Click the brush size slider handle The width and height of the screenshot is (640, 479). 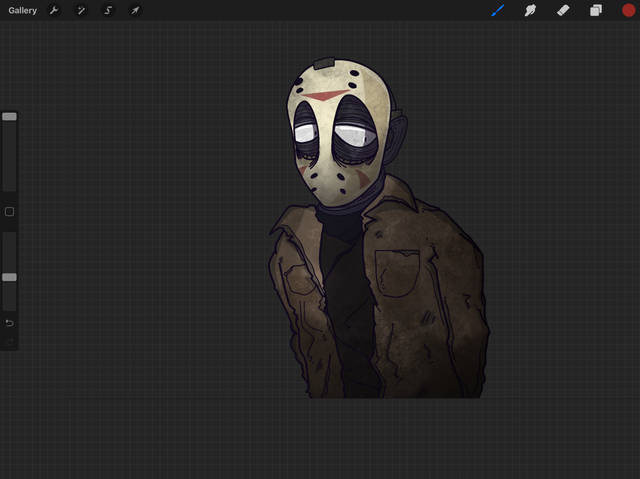[9, 117]
